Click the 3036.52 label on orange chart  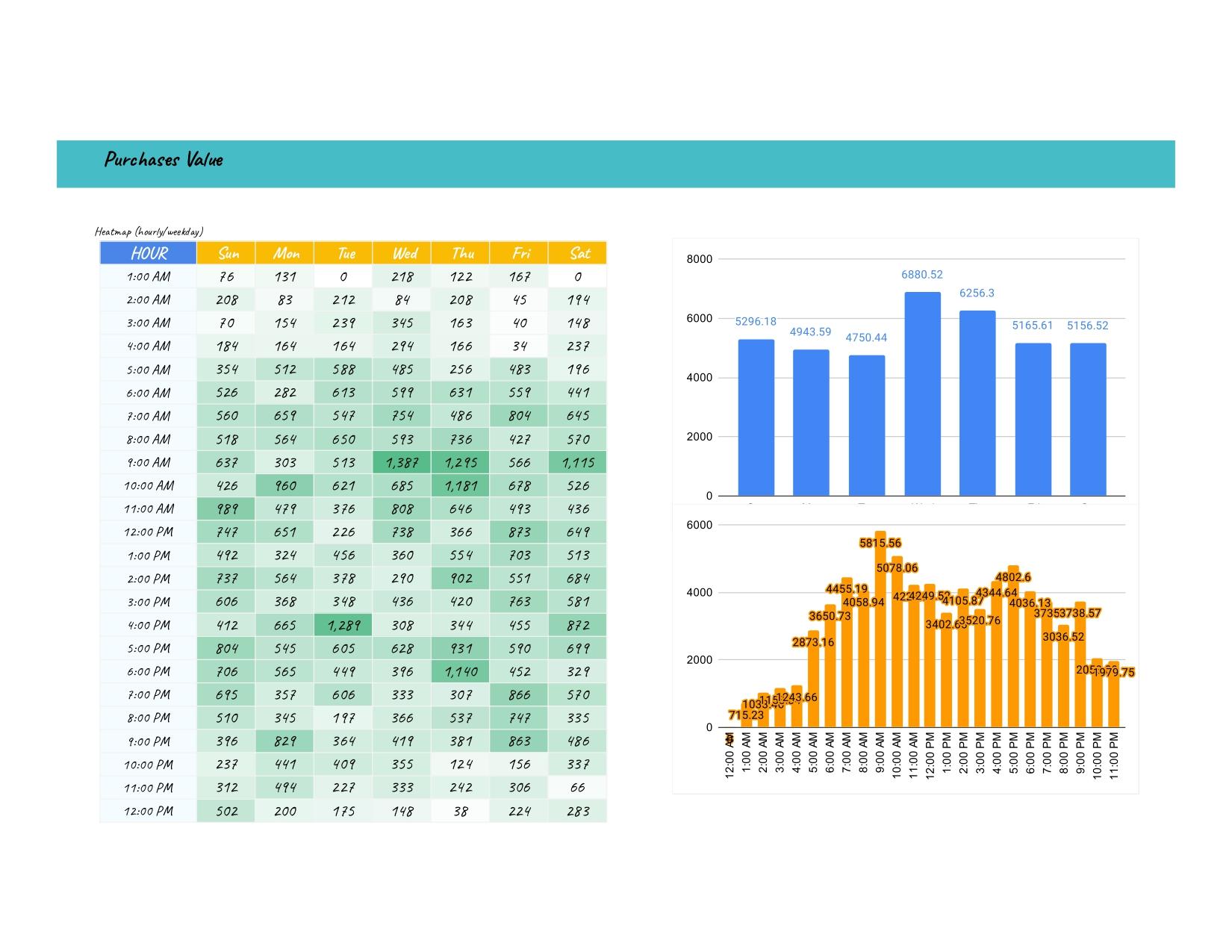coord(1063,637)
